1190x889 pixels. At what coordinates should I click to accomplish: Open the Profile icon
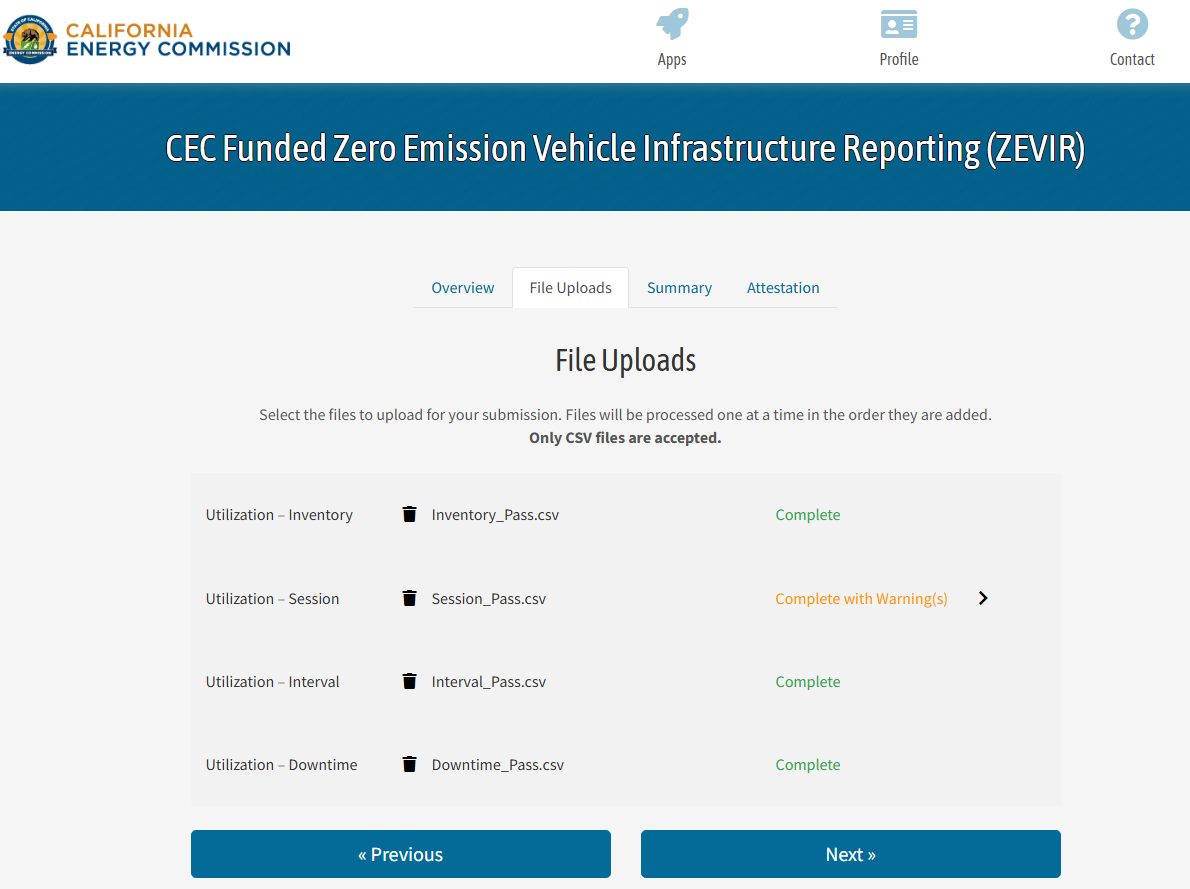coord(898,24)
